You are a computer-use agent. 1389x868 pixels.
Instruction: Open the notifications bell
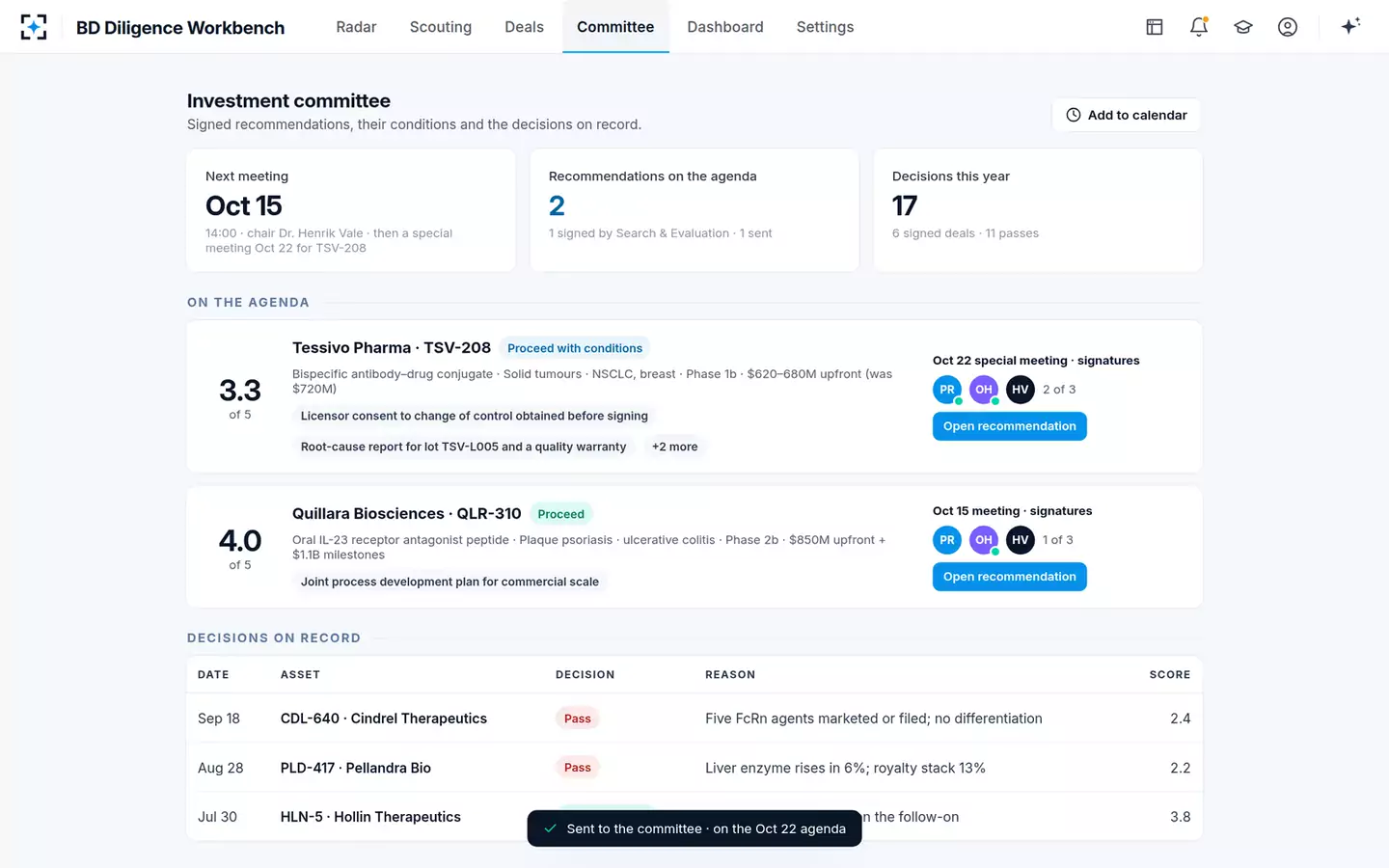click(1199, 27)
